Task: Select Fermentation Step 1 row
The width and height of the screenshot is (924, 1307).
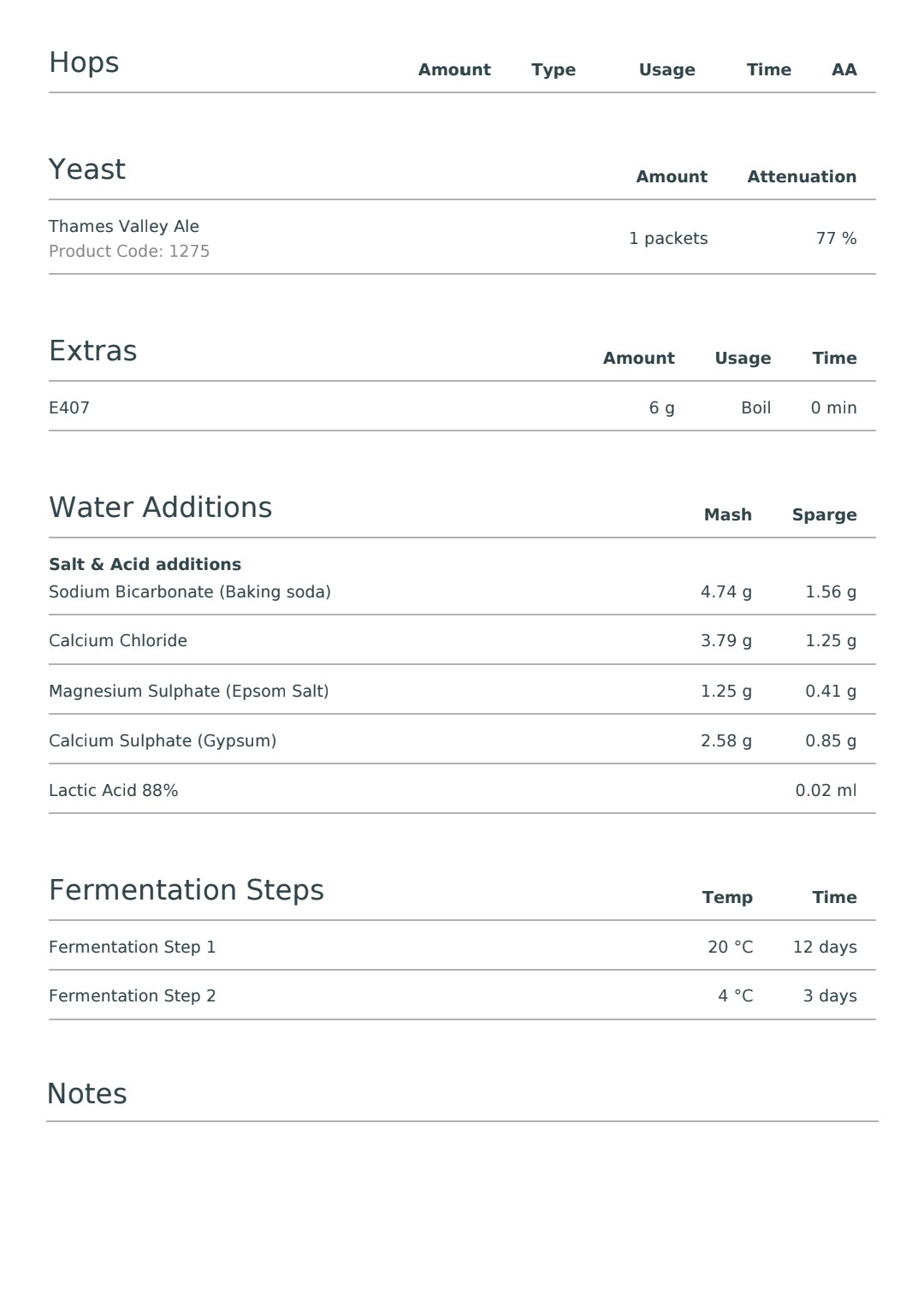Action: pos(462,947)
